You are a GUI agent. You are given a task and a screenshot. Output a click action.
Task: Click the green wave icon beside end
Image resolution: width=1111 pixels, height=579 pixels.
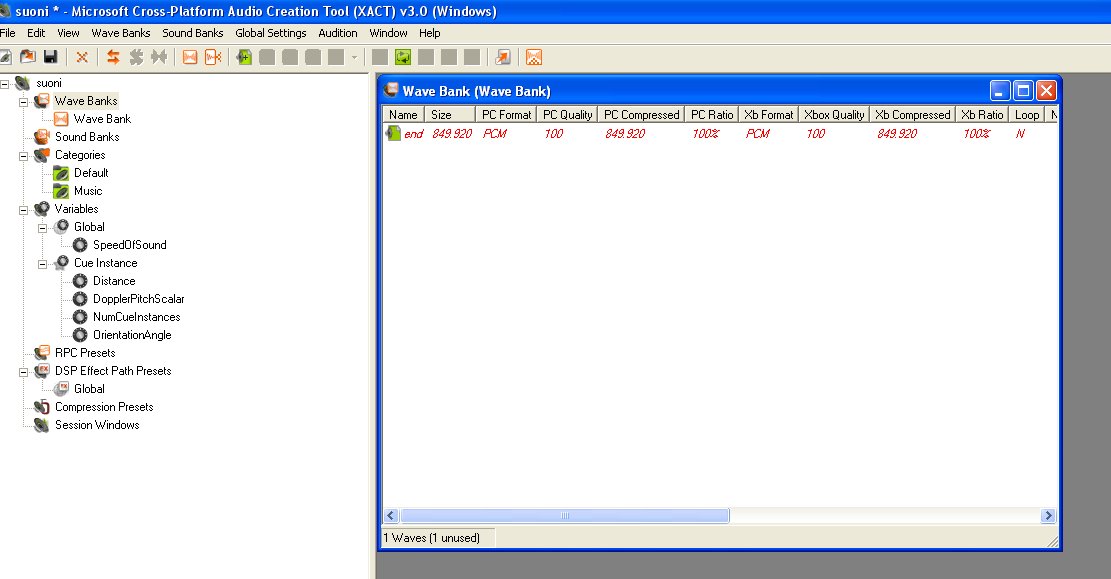click(x=393, y=133)
